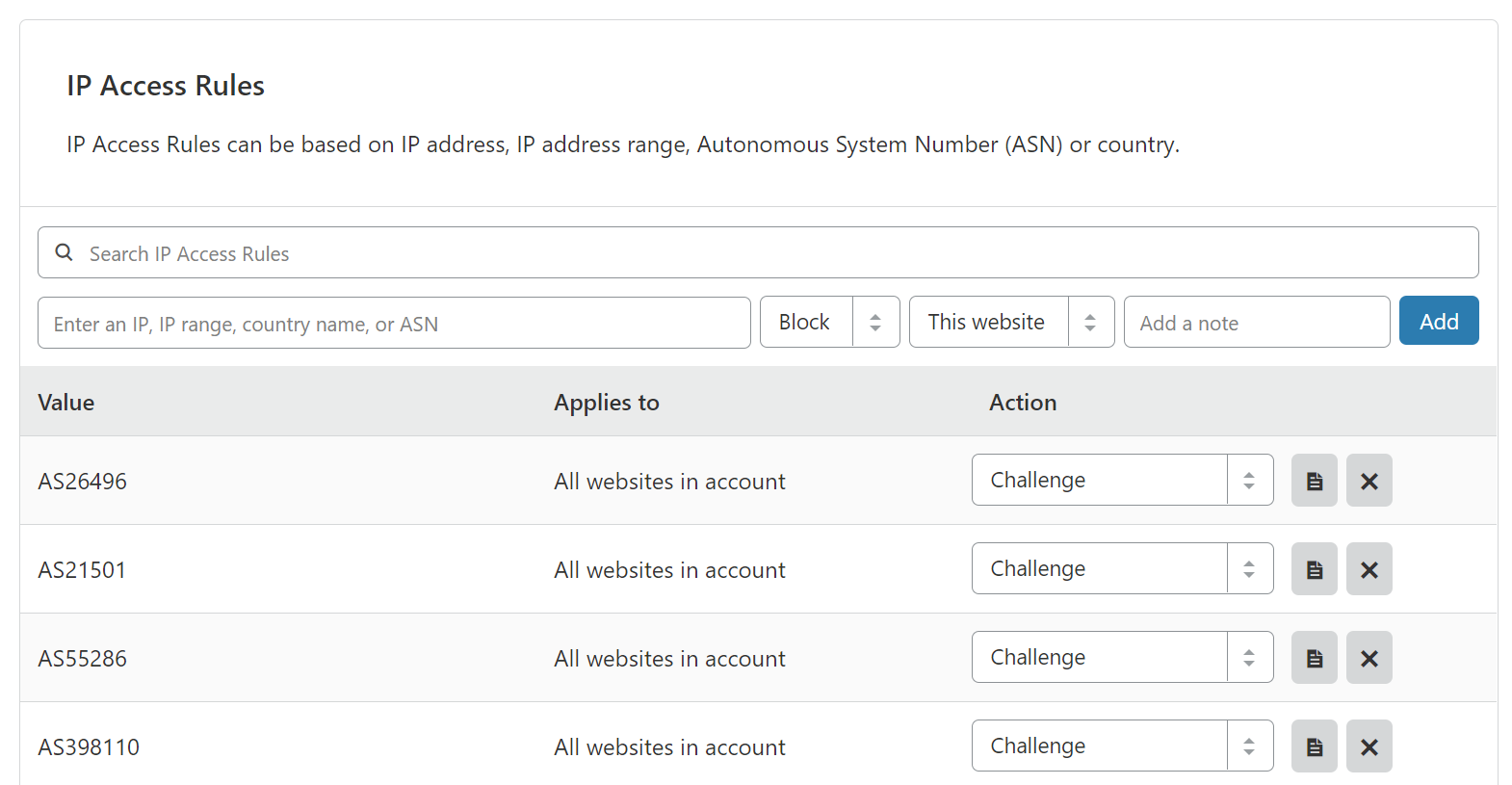This screenshot has height=785, width=1512.
Task: Focus the Search IP Access Rules field
Action: click(x=758, y=252)
